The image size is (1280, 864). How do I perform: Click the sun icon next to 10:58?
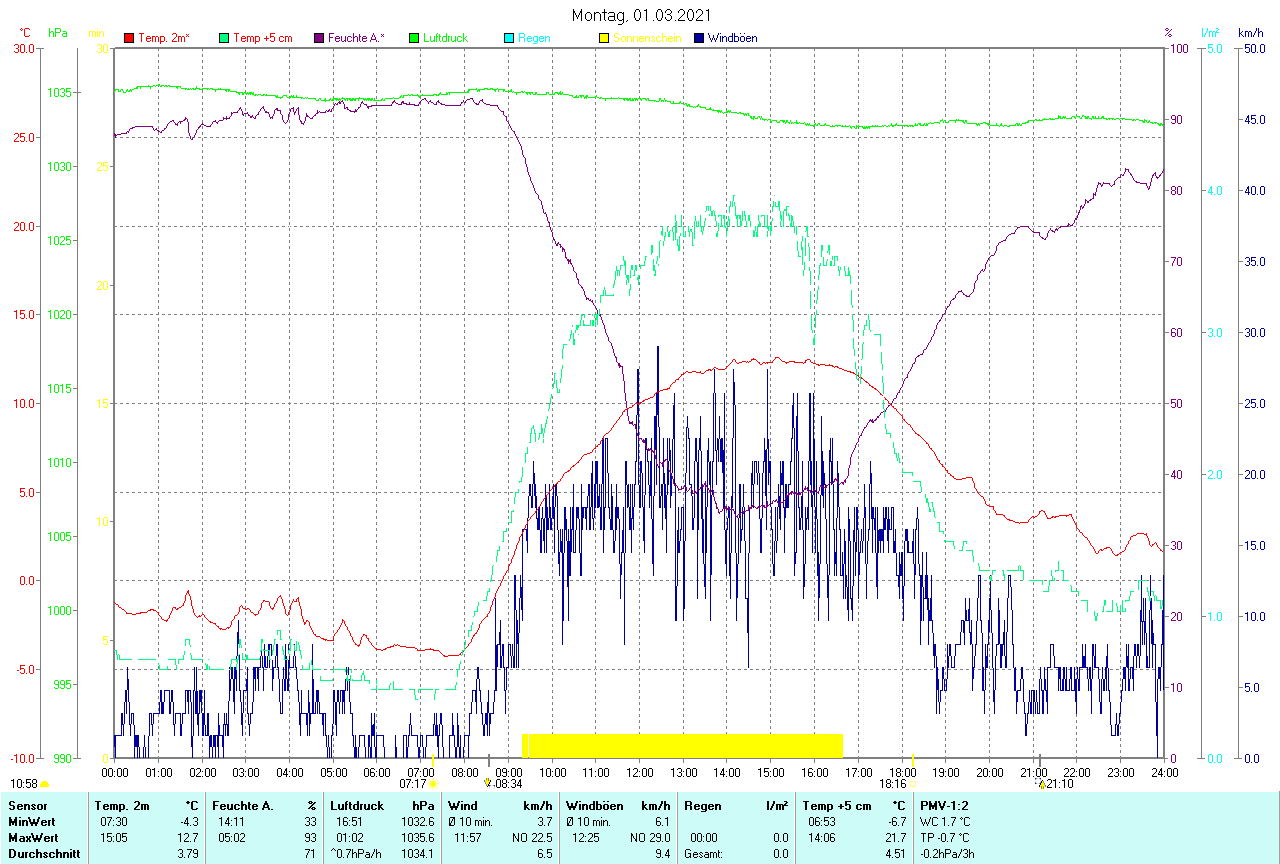click(44, 784)
